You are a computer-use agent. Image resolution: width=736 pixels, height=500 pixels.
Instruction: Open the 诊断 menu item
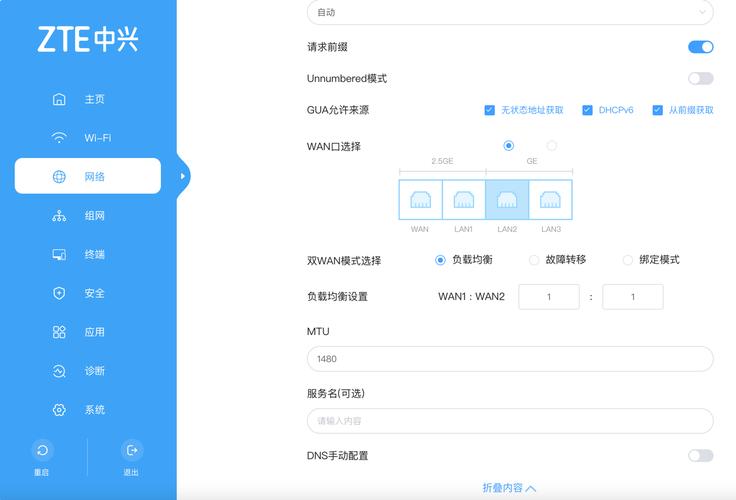(88, 371)
